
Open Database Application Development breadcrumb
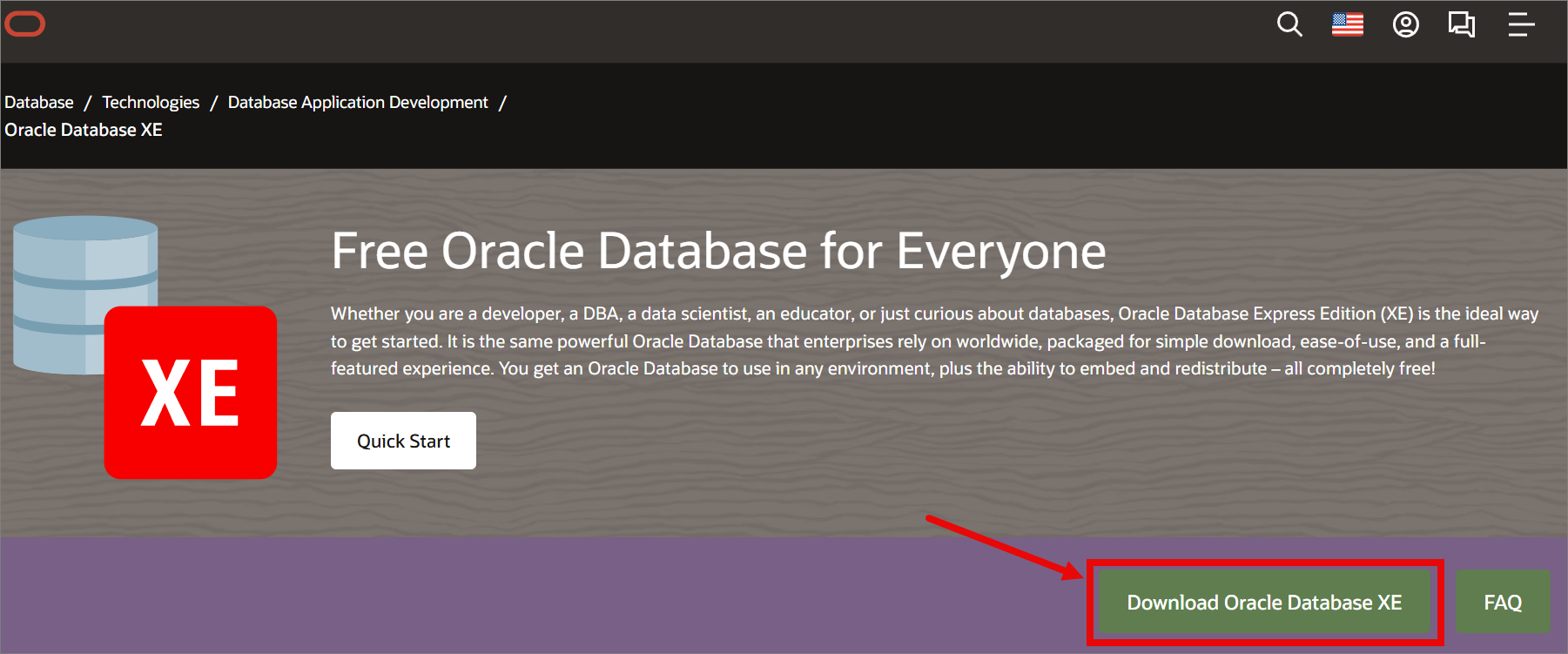point(358,102)
